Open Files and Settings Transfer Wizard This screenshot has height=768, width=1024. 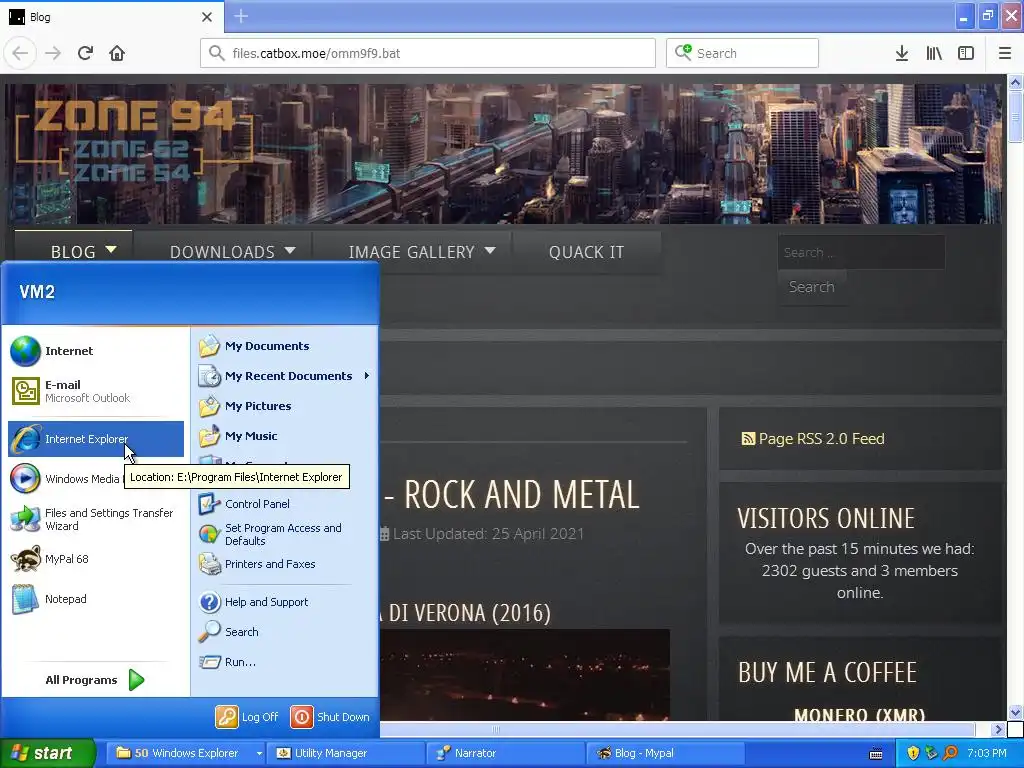pyautogui.click(x=96, y=519)
